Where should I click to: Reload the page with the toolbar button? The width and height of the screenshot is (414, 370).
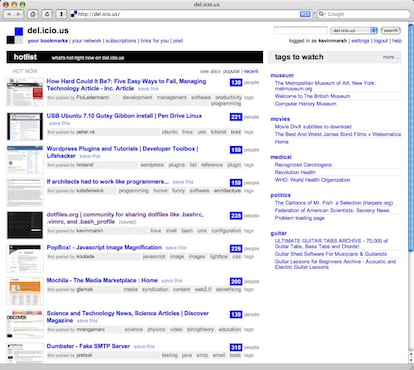47,14
